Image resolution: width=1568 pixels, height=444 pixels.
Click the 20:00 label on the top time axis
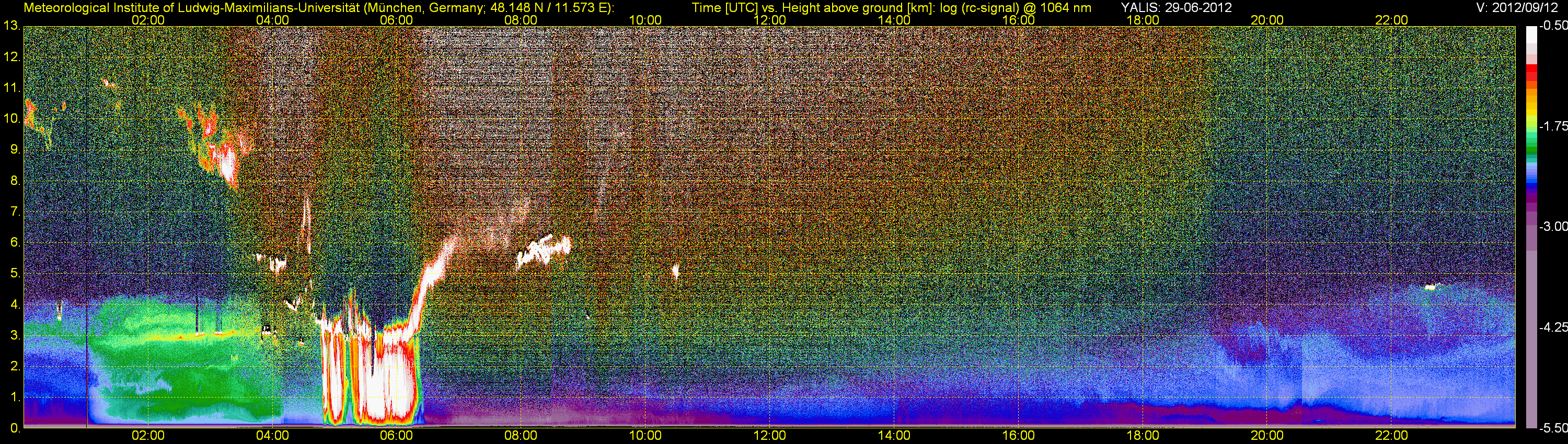coord(1267,20)
